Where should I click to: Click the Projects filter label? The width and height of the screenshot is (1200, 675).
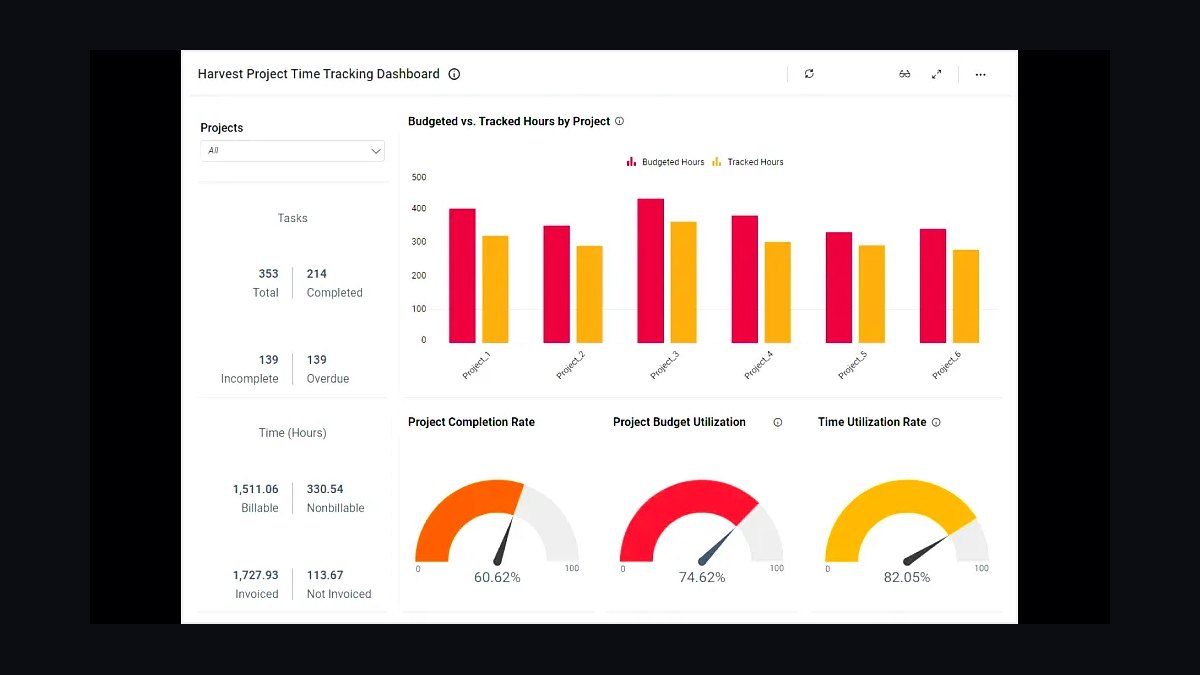tap(222, 128)
